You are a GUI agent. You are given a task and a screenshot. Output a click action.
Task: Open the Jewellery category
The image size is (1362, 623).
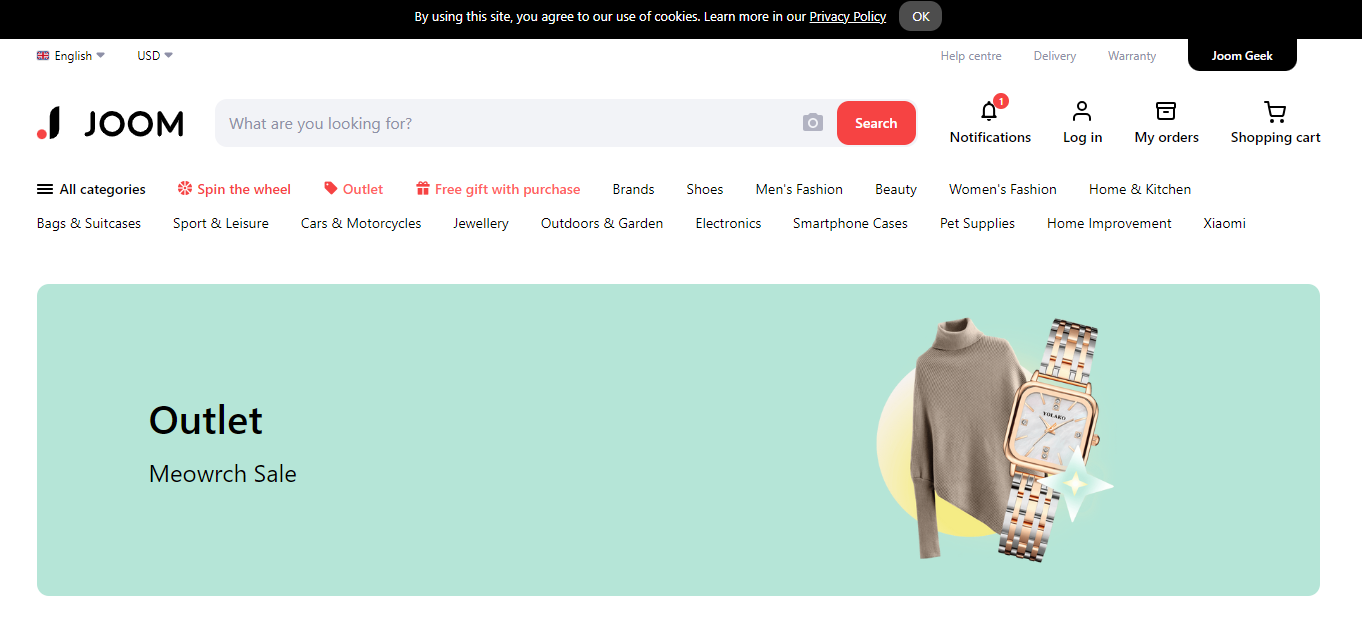click(x=481, y=223)
